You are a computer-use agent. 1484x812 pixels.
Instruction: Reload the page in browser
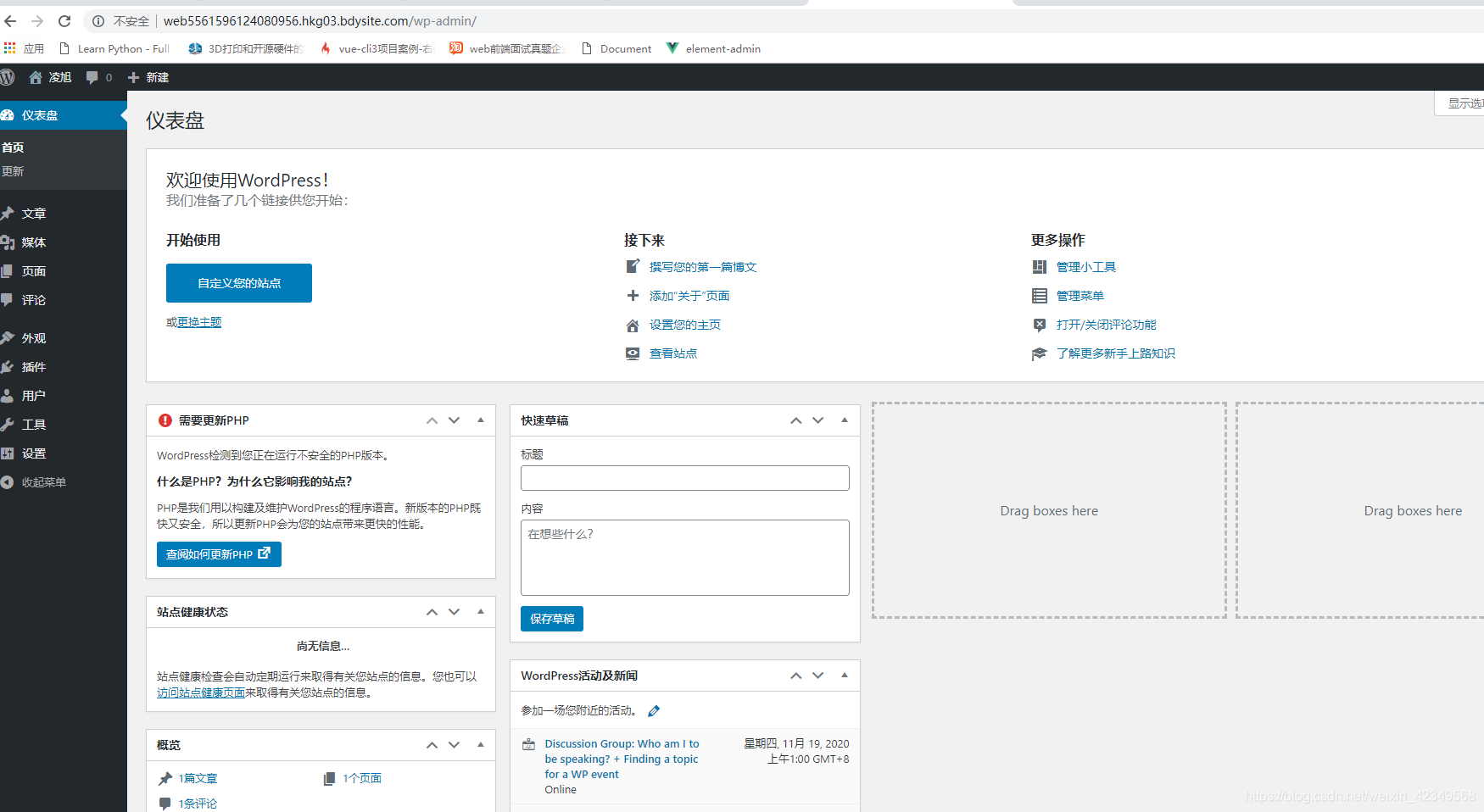[64, 20]
